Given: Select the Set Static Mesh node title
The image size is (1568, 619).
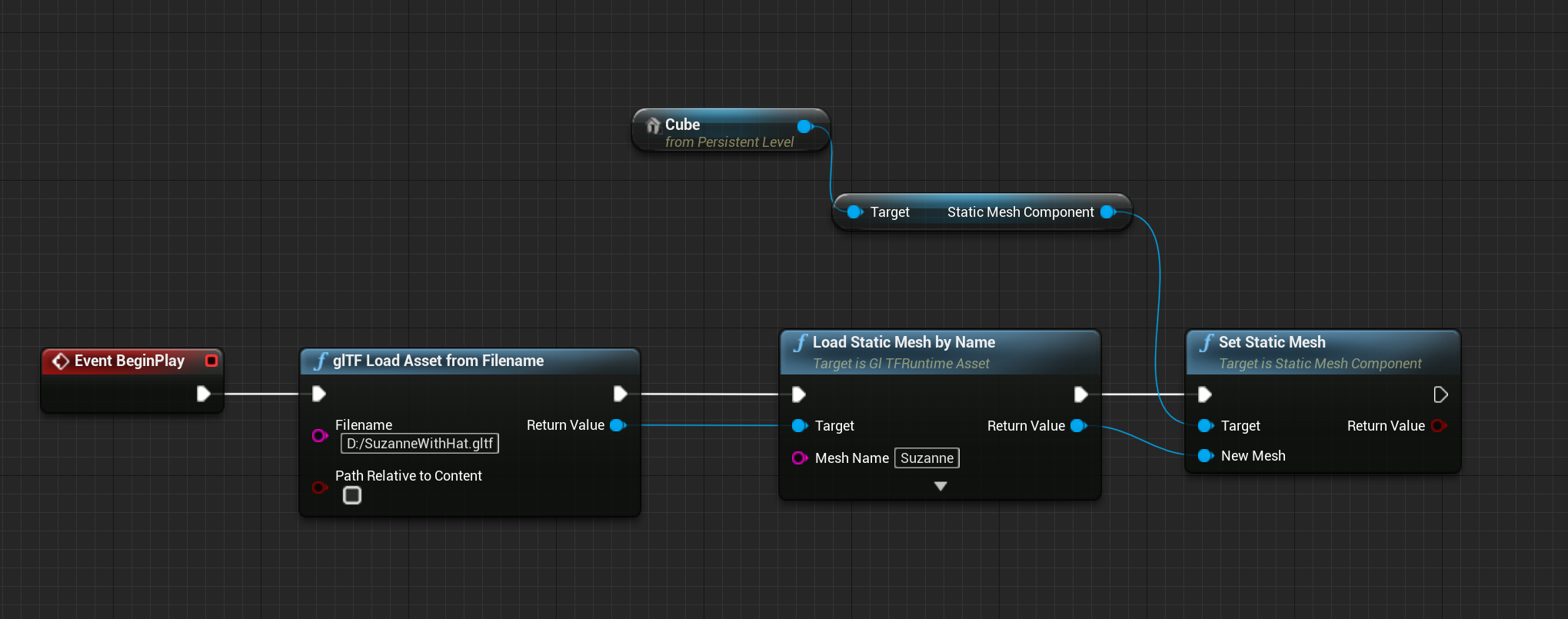Looking at the screenshot, I should 1271,342.
